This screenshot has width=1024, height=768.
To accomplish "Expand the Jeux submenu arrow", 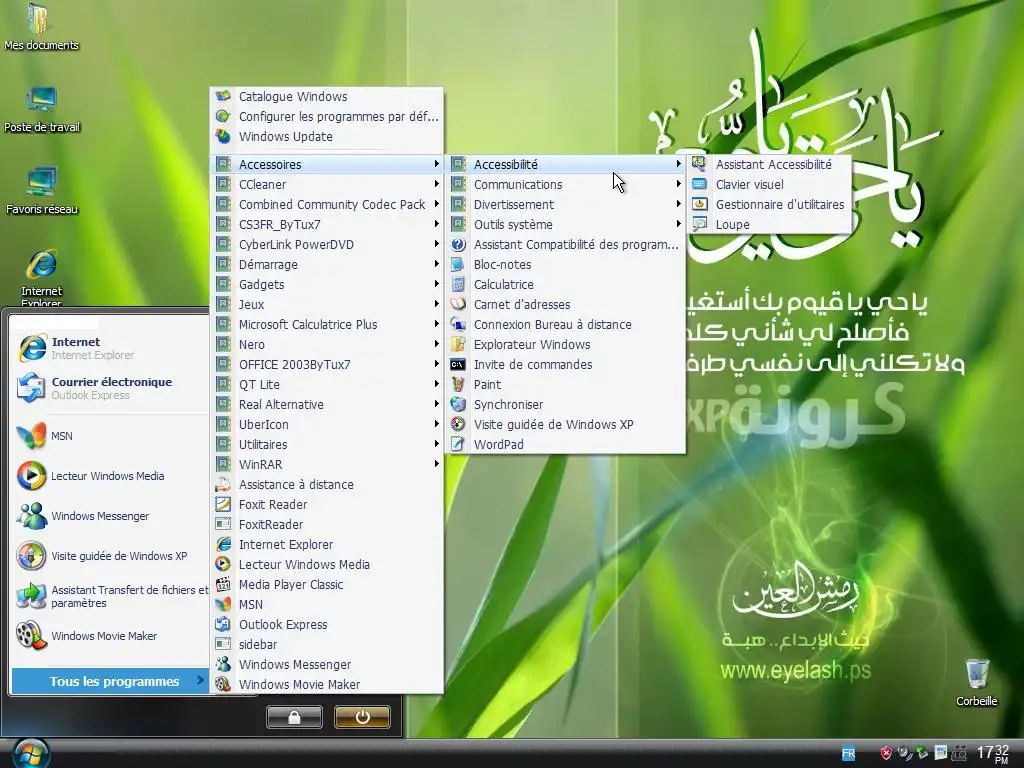I will click(436, 304).
